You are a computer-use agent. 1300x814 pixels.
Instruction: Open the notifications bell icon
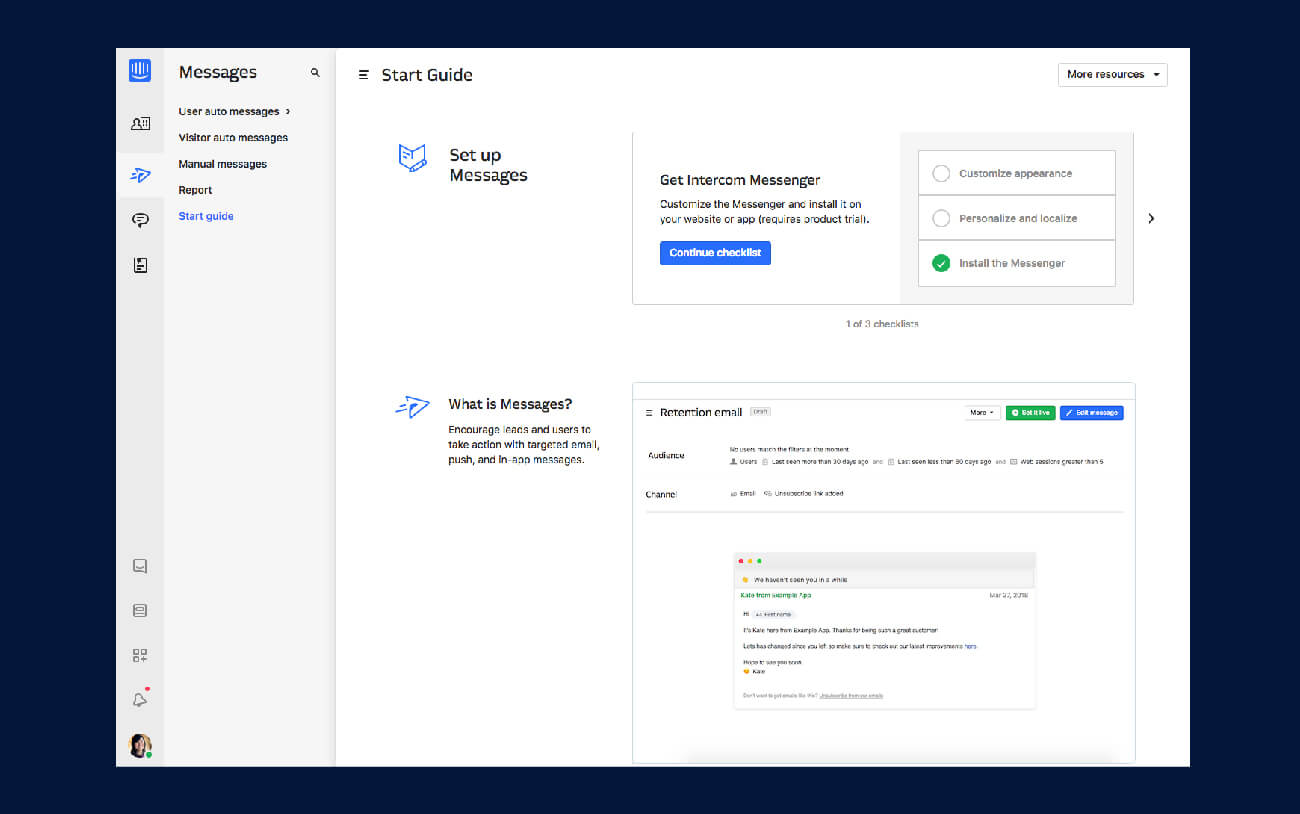[x=140, y=700]
